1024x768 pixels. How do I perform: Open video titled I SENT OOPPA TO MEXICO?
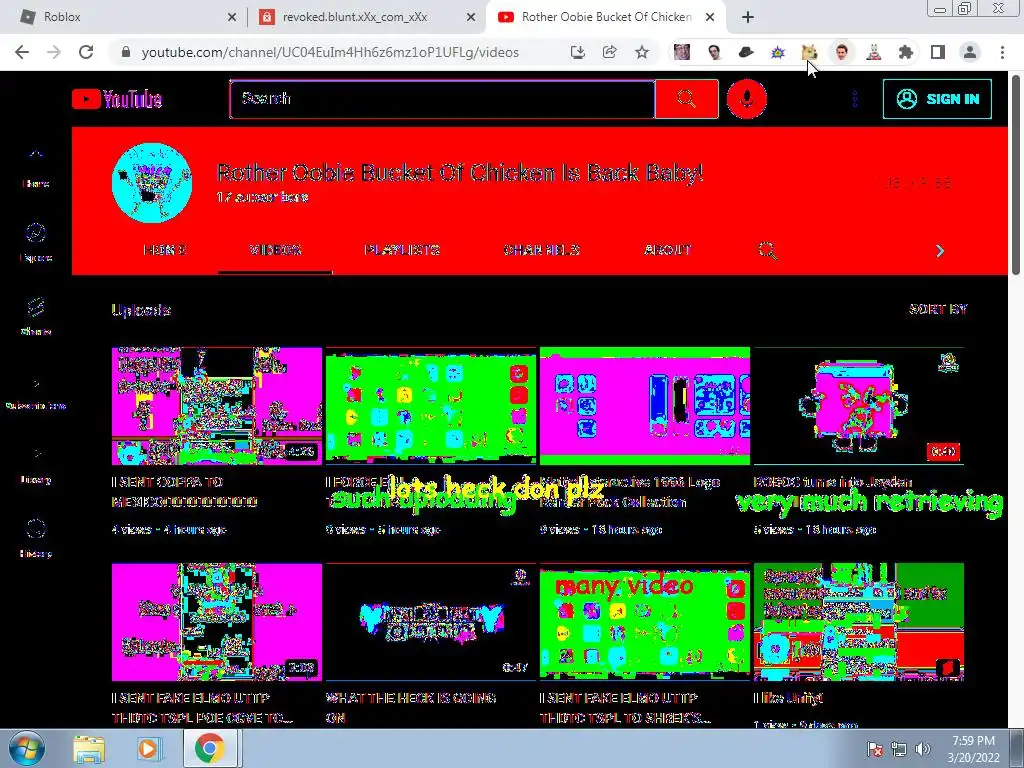[185, 492]
